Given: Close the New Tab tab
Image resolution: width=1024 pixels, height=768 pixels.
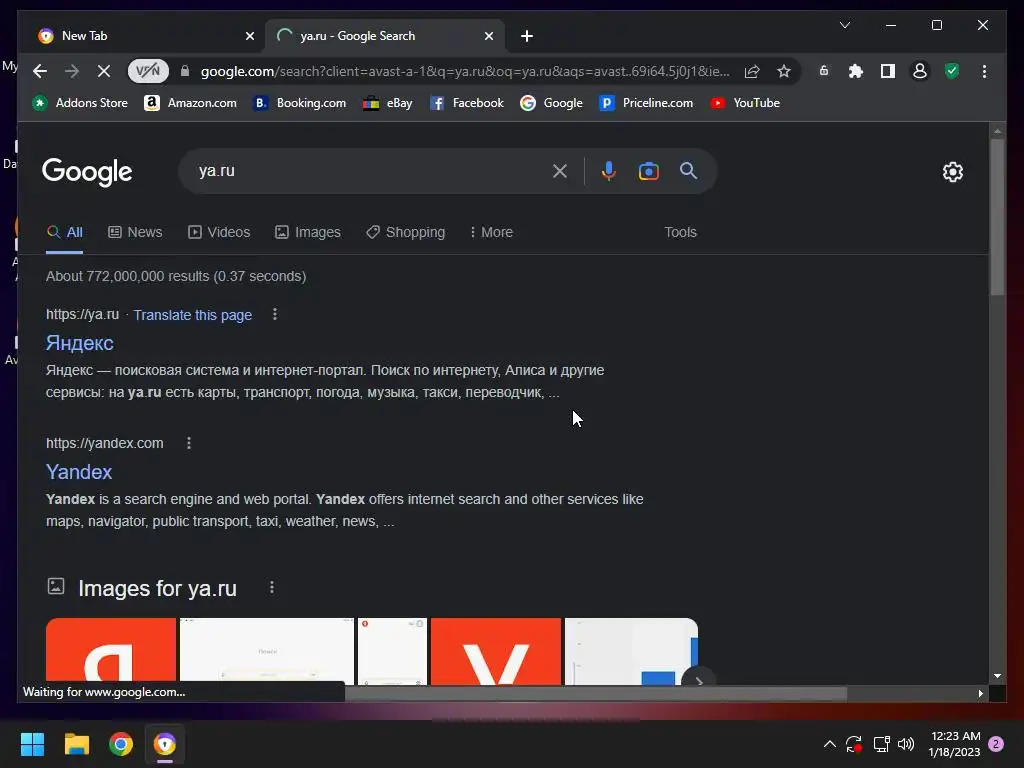Looking at the screenshot, I should point(249,36).
